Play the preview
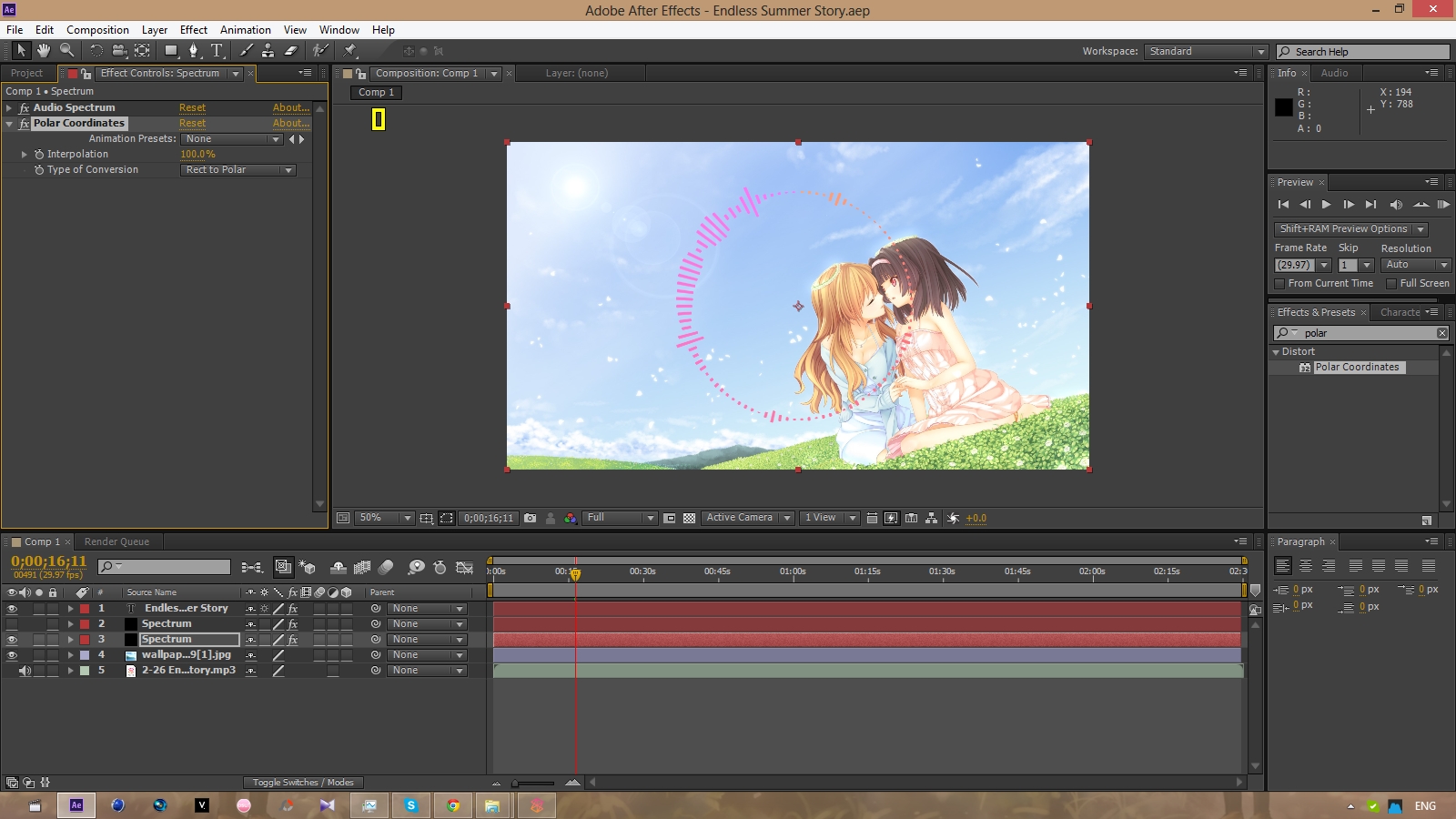Image resolution: width=1456 pixels, height=819 pixels. (x=1326, y=205)
